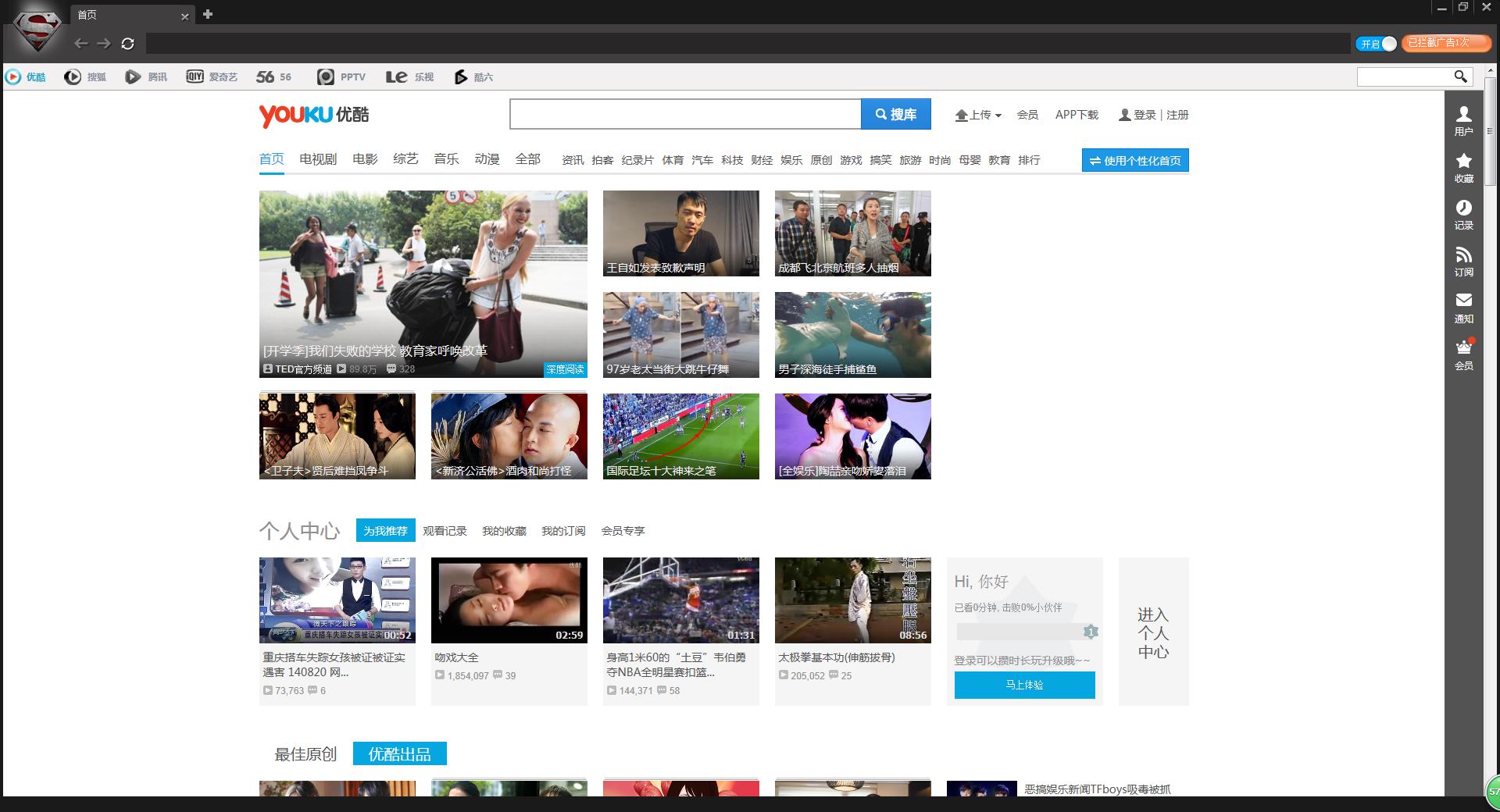The width and height of the screenshot is (1500, 812).
Task: Click the 马上体验 button
Action: (x=1024, y=685)
